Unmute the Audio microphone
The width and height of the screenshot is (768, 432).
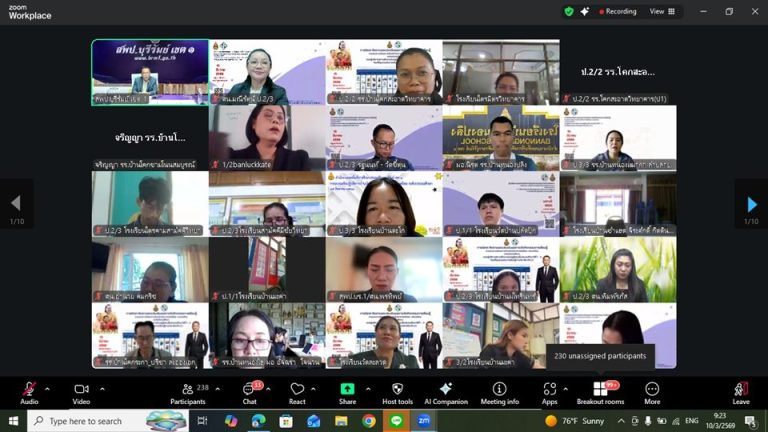(x=29, y=391)
